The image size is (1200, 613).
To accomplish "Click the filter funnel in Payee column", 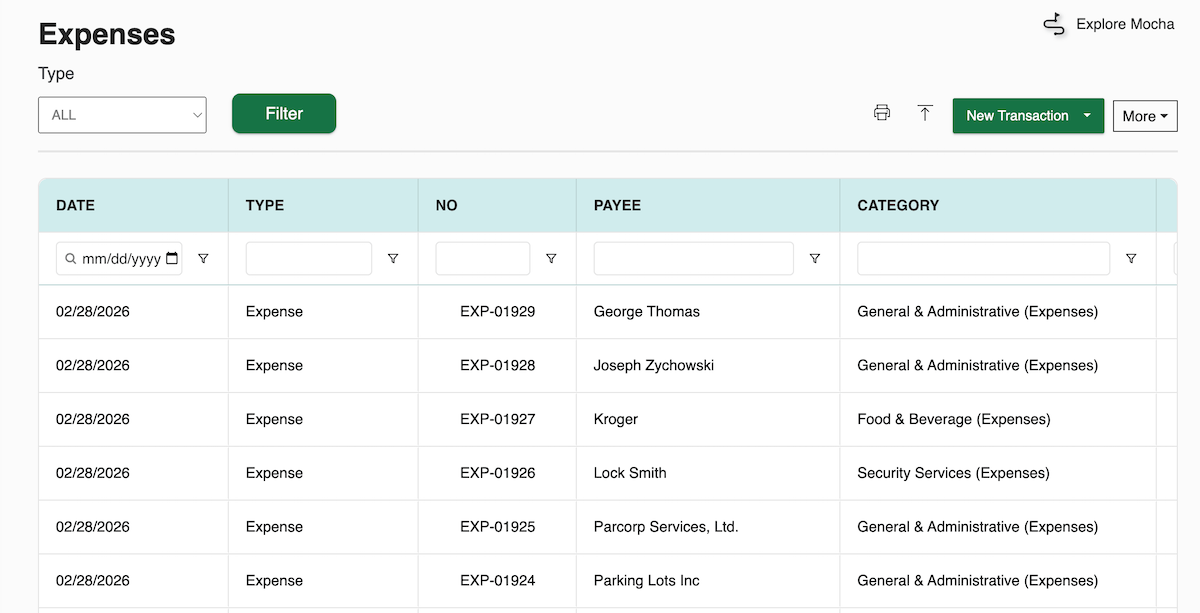I will click(815, 258).
